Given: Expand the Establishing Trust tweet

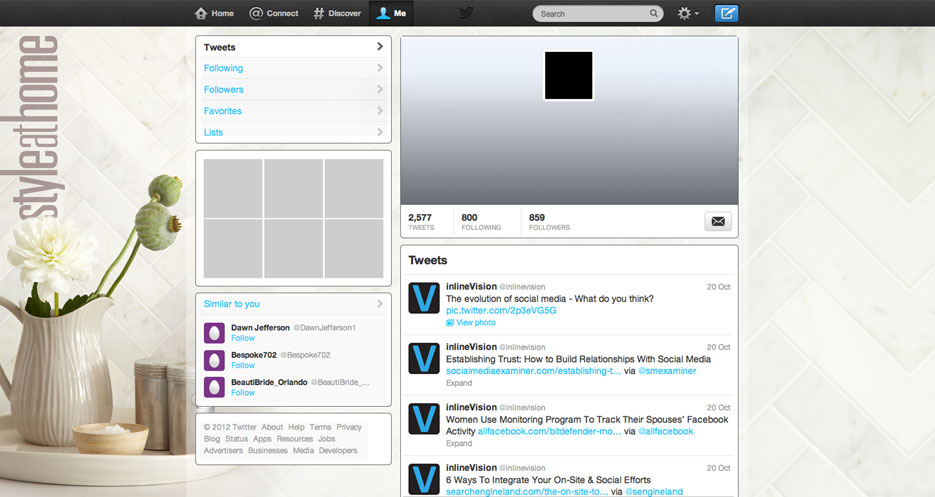Looking at the screenshot, I should 459,383.
